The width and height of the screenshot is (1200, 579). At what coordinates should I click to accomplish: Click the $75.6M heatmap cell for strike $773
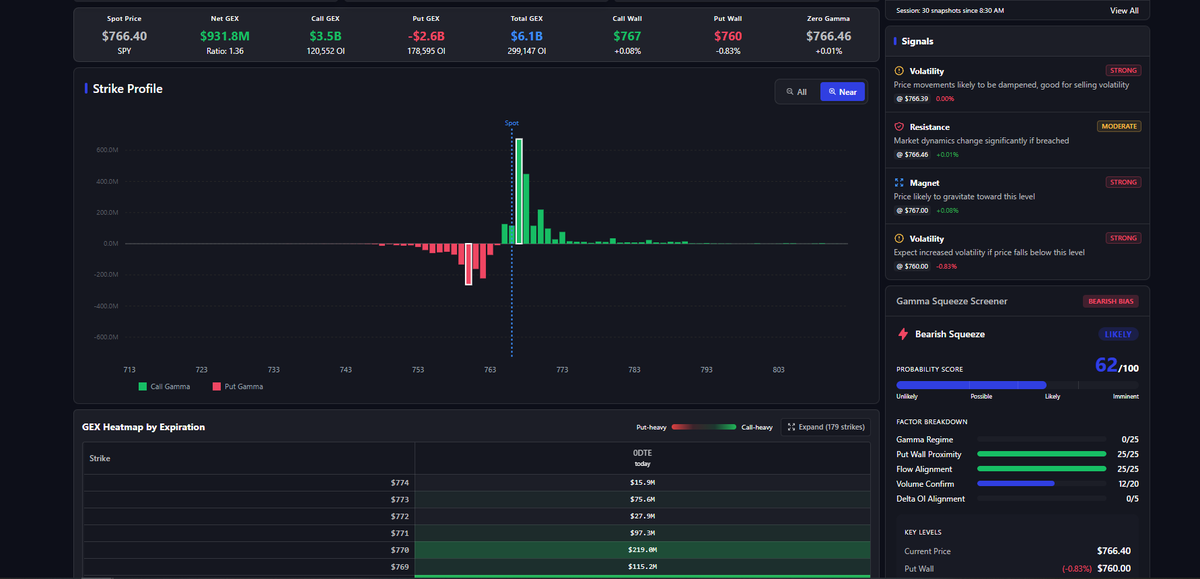pyautogui.click(x=642, y=499)
